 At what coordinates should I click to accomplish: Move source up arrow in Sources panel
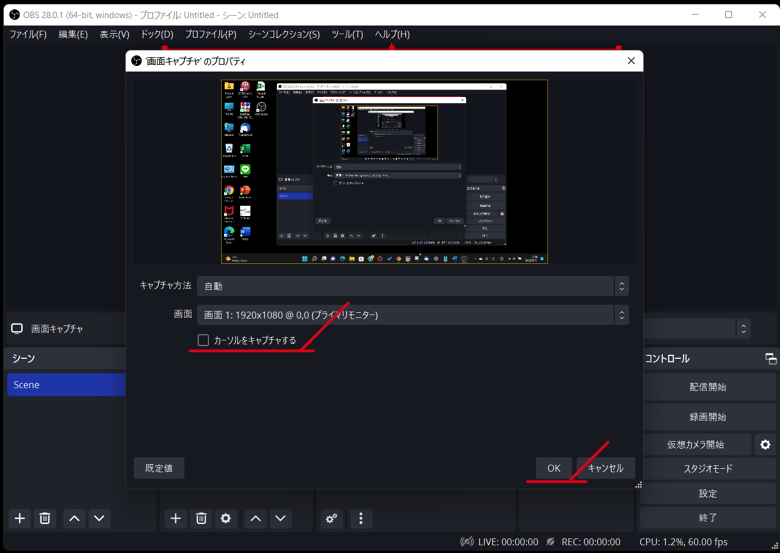[x=255, y=518]
